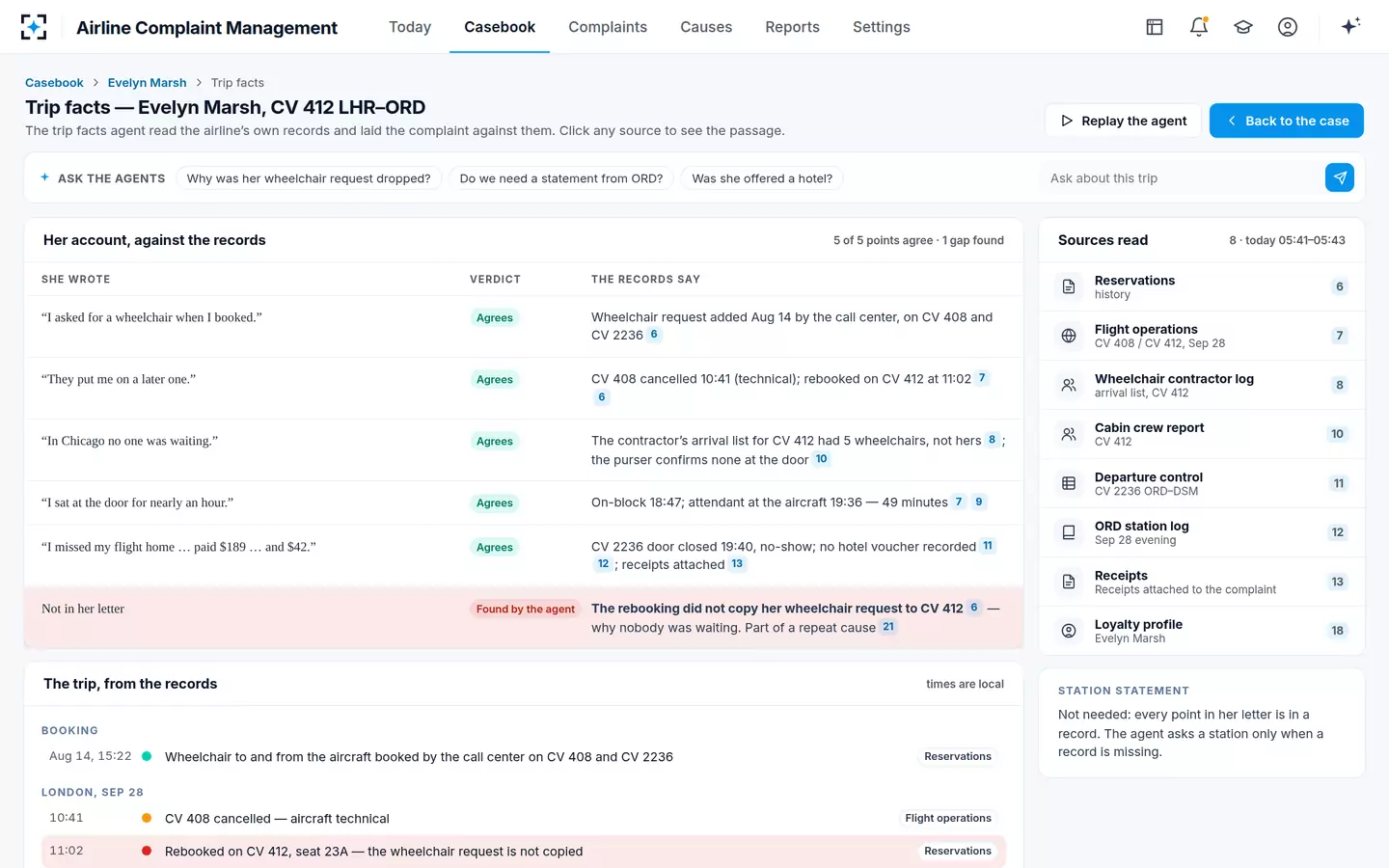Open source 21 in the gap row

[x=888, y=627]
